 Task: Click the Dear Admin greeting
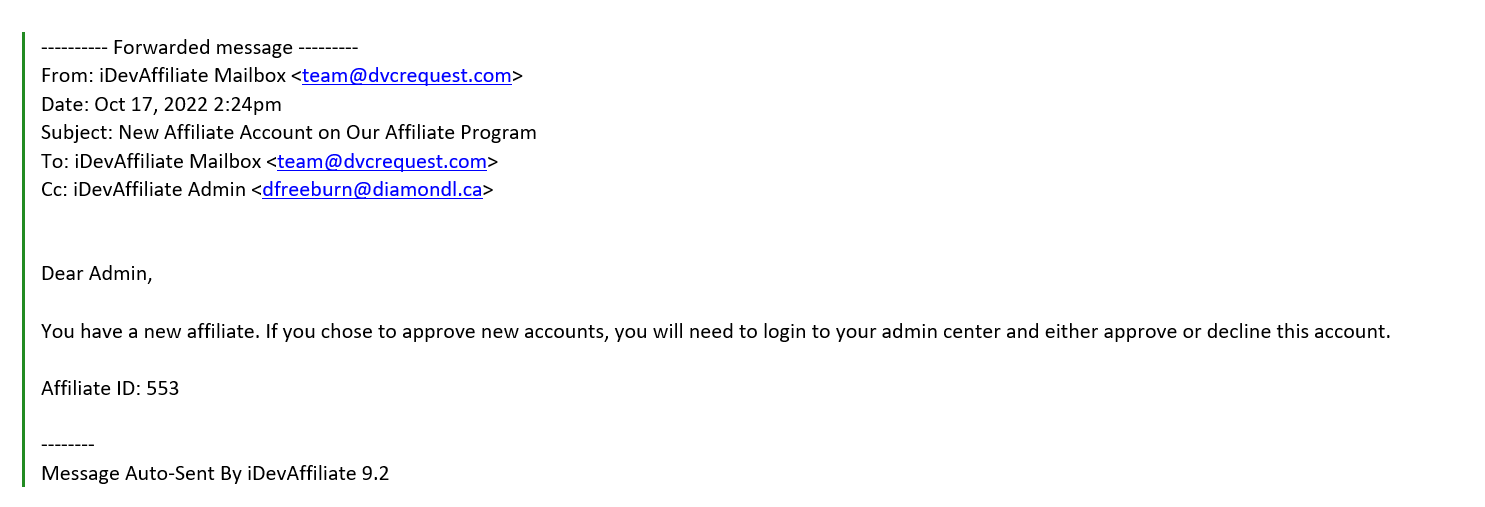point(97,274)
